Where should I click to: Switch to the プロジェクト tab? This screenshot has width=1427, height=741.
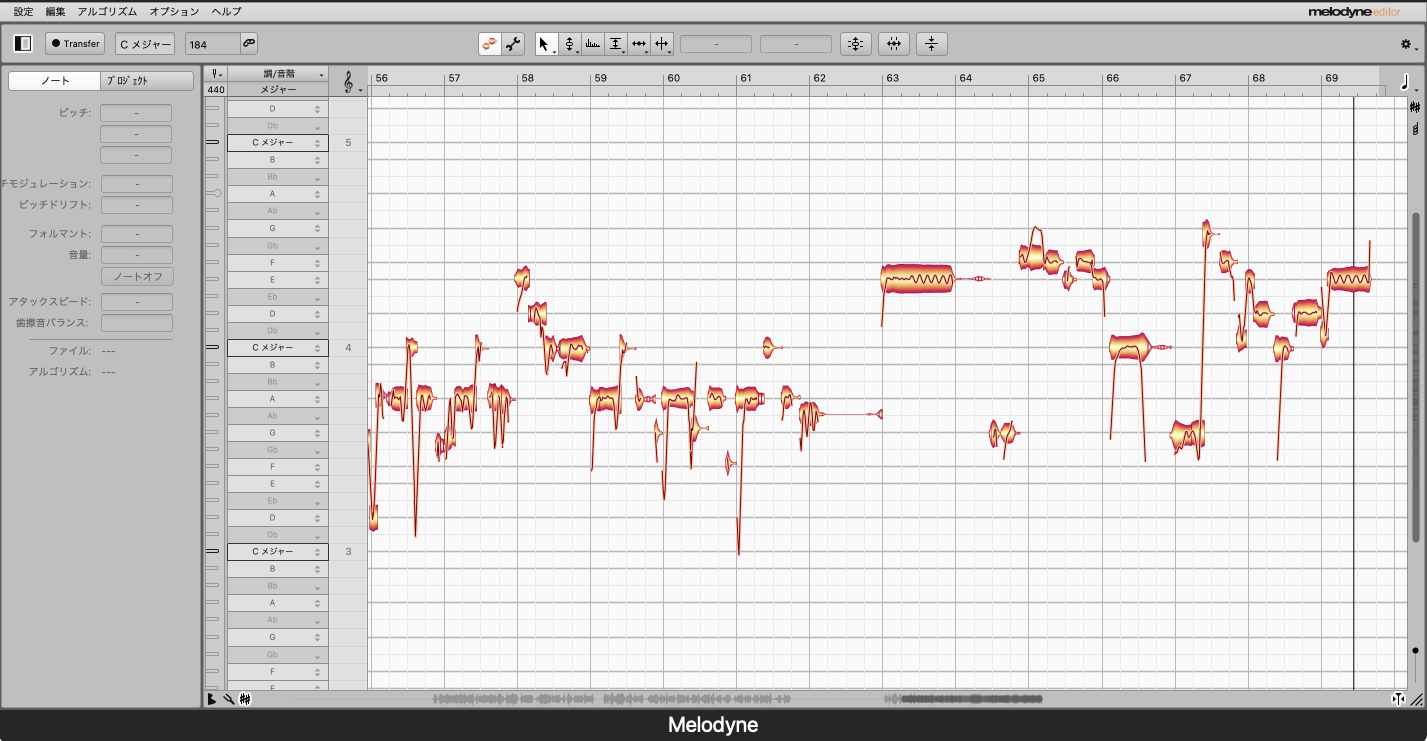pos(147,81)
